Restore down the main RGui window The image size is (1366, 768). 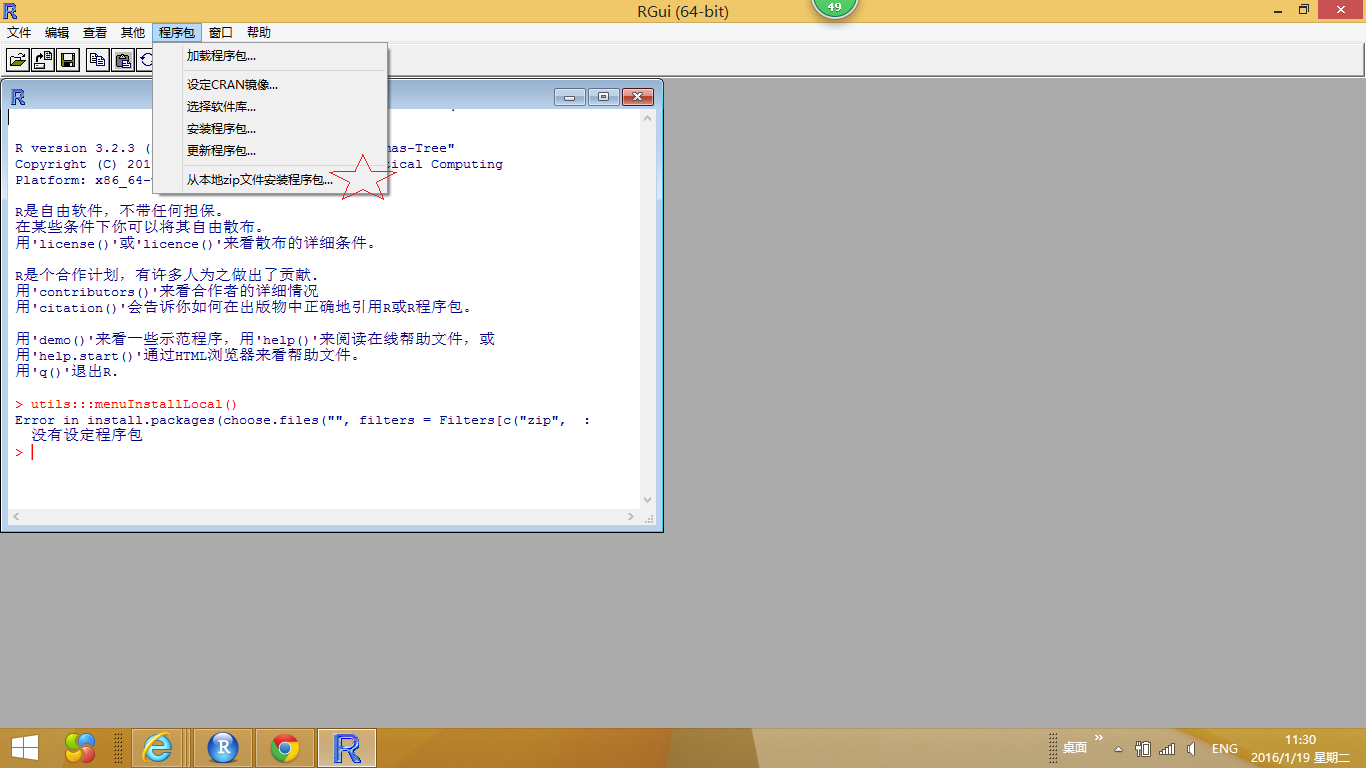[1304, 10]
